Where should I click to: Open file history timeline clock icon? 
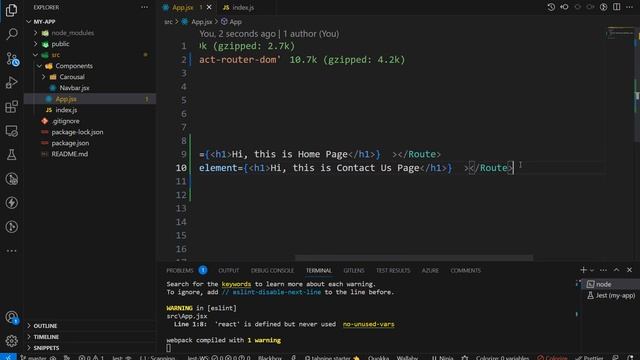coord(551,7)
